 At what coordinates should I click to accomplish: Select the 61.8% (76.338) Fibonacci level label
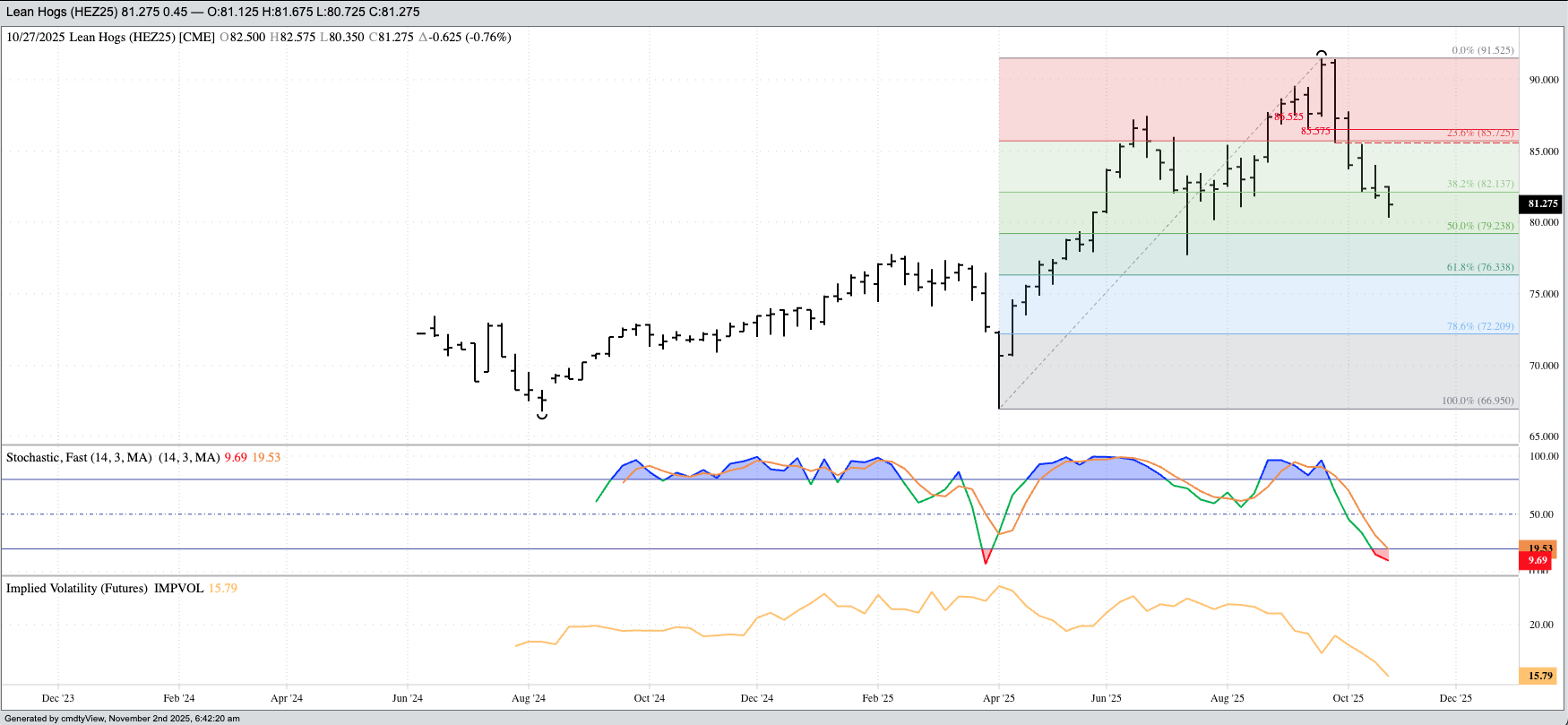tap(1479, 267)
